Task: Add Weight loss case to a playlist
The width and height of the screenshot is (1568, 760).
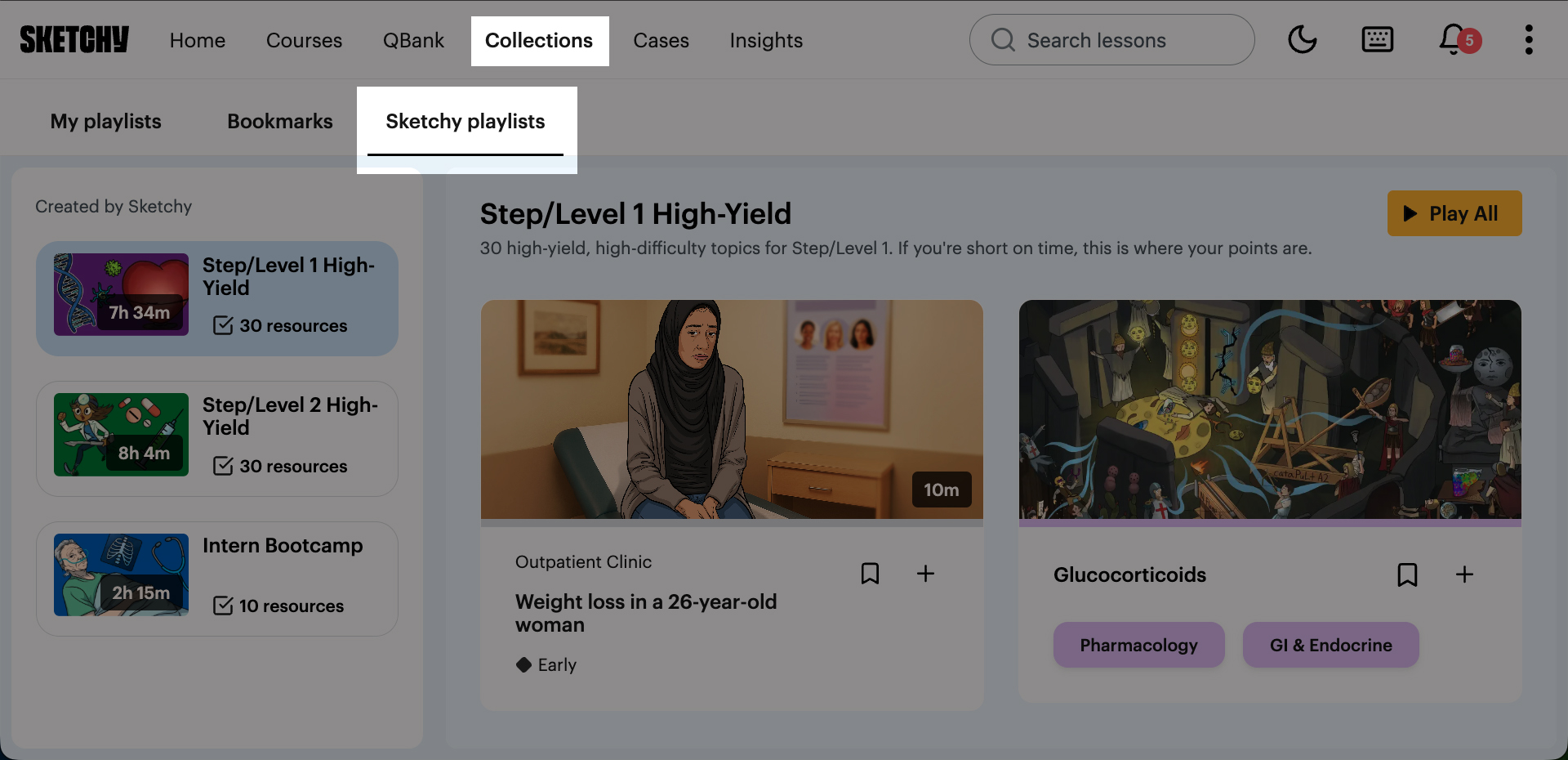Action: pyautogui.click(x=925, y=574)
